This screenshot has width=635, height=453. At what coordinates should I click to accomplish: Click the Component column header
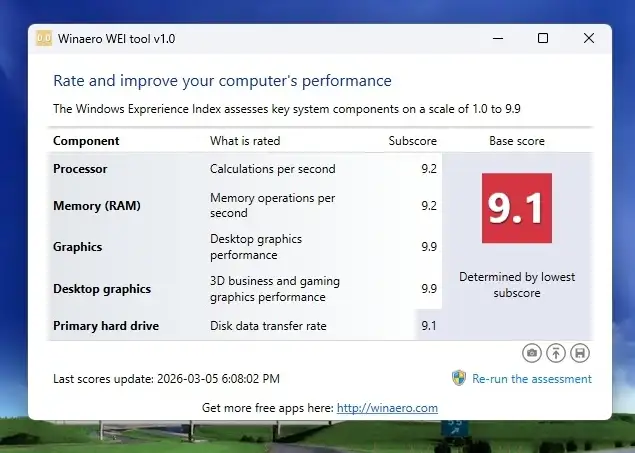[86, 141]
